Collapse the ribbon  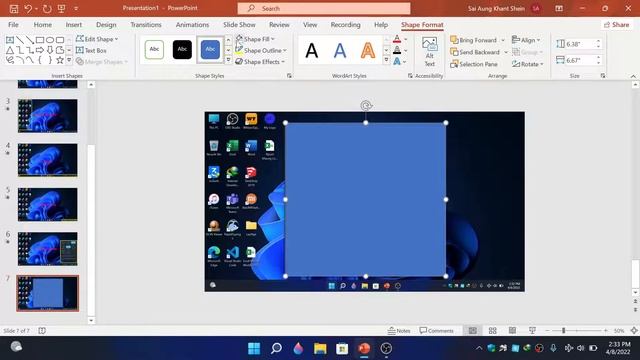click(633, 76)
